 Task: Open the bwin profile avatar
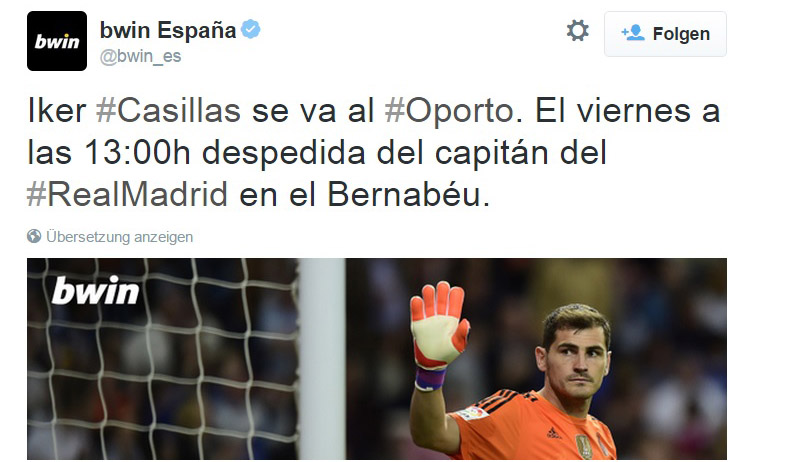click(x=56, y=41)
